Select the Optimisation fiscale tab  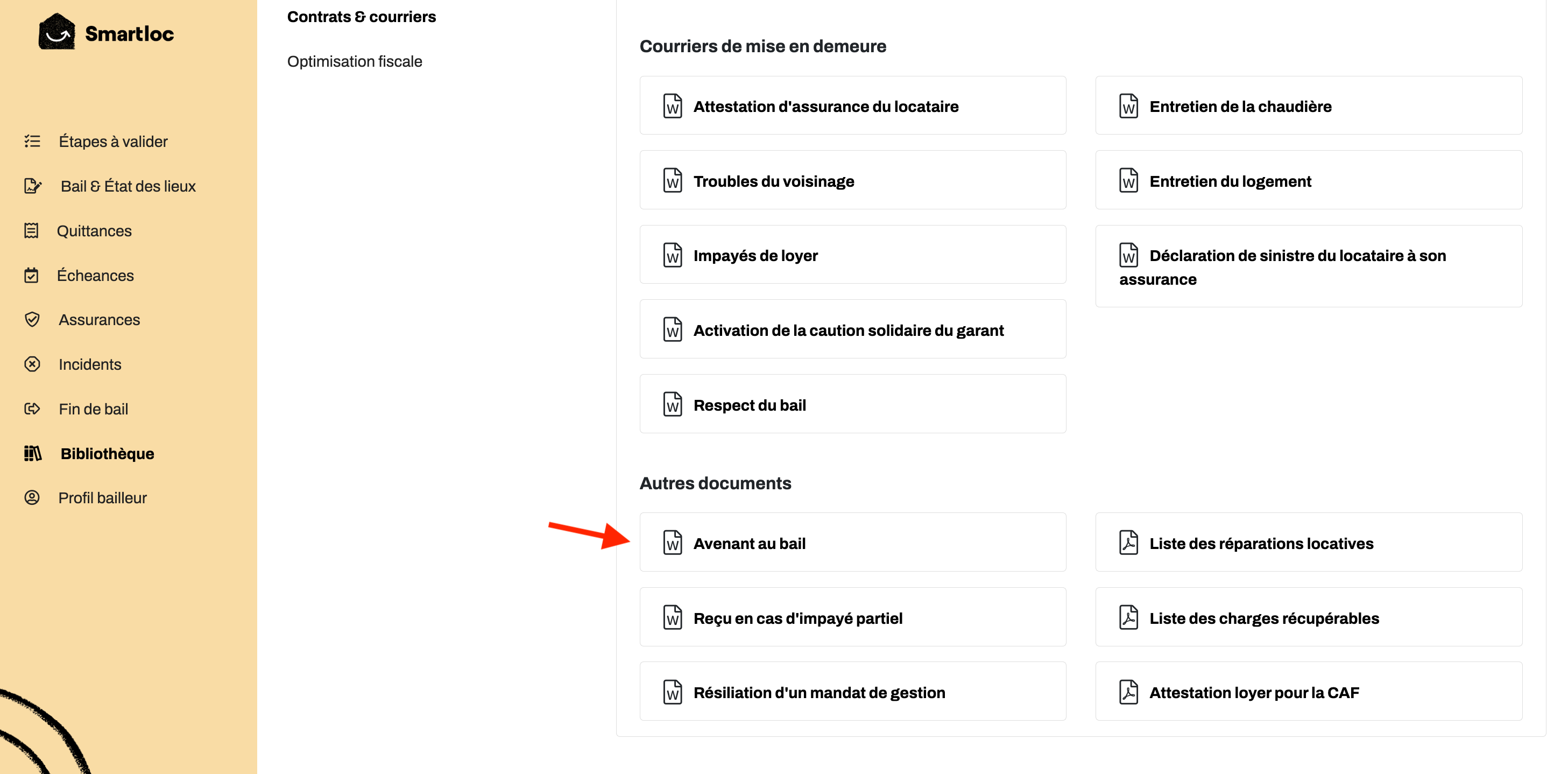pyautogui.click(x=354, y=61)
